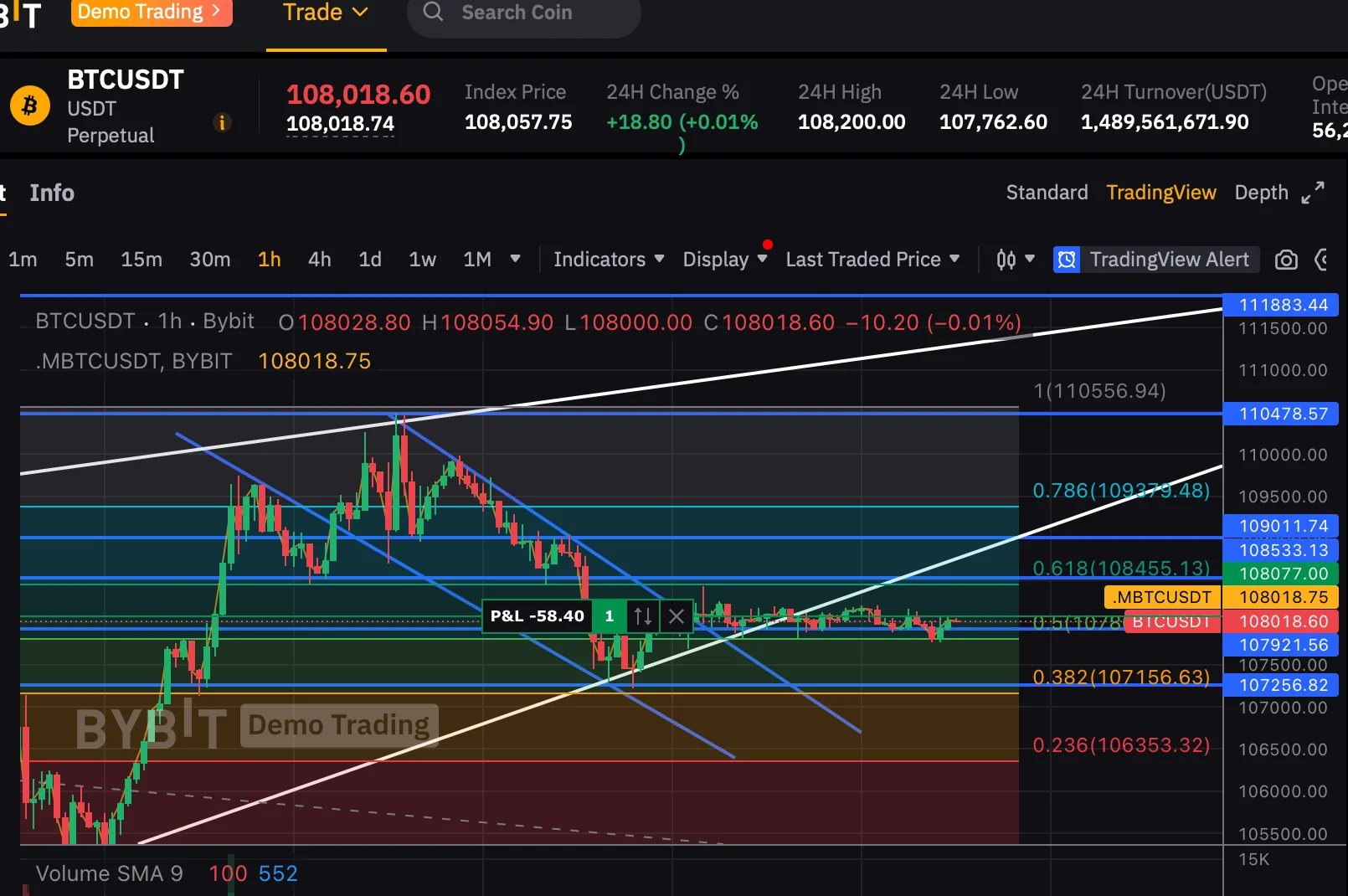
Task: Click the BTCUSDT symbol name
Action: (126, 80)
